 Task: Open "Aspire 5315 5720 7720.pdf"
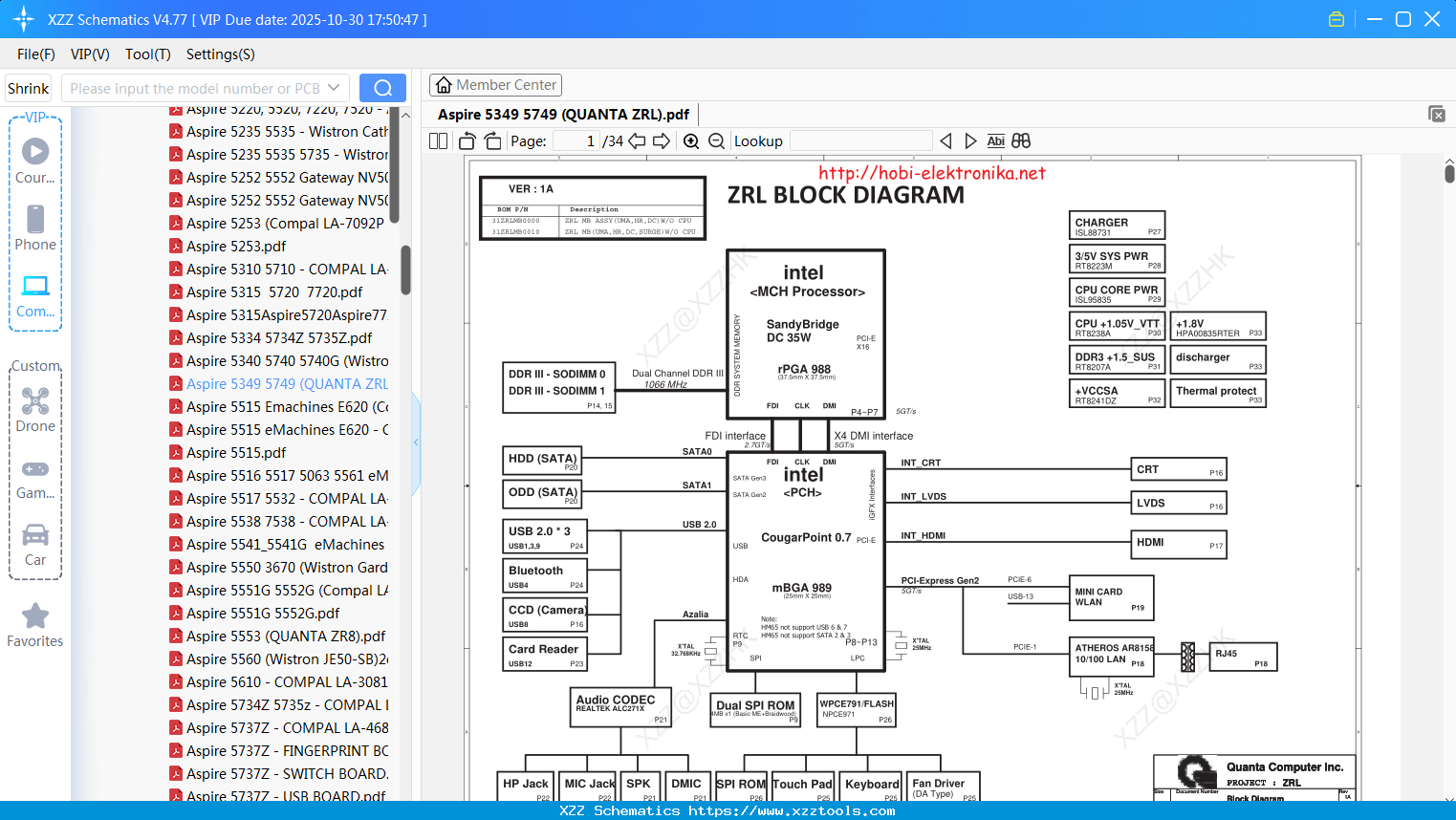coord(267,292)
